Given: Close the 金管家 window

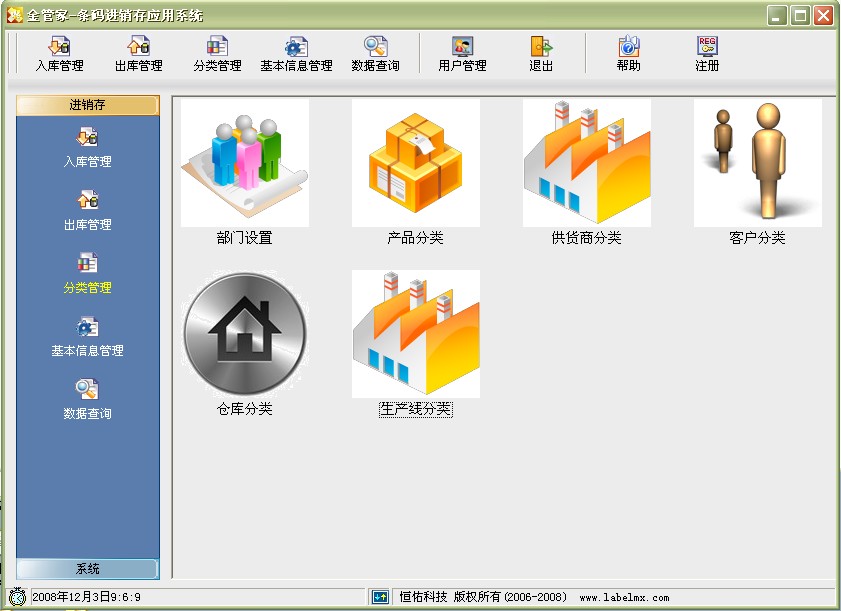Looking at the screenshot, I should pyautogui.click(x=823, y=15).
